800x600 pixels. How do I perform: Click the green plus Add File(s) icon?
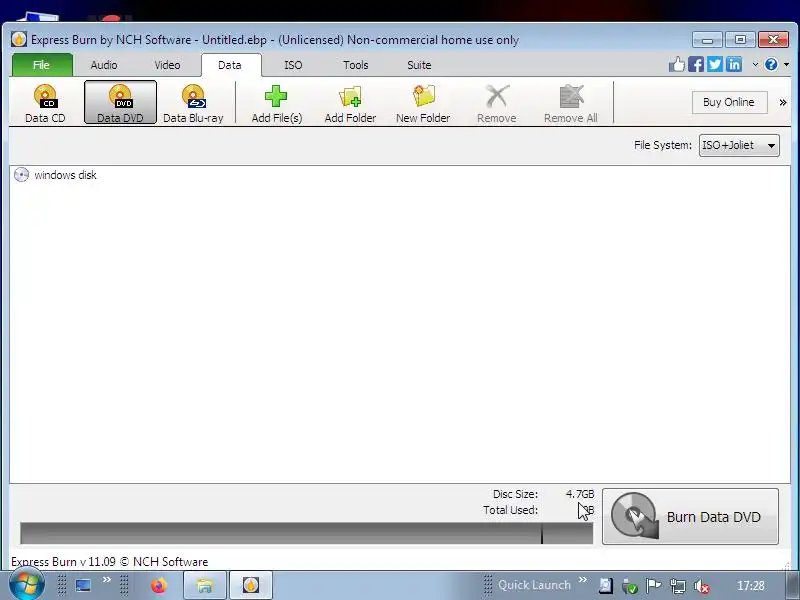coord(276,96)
